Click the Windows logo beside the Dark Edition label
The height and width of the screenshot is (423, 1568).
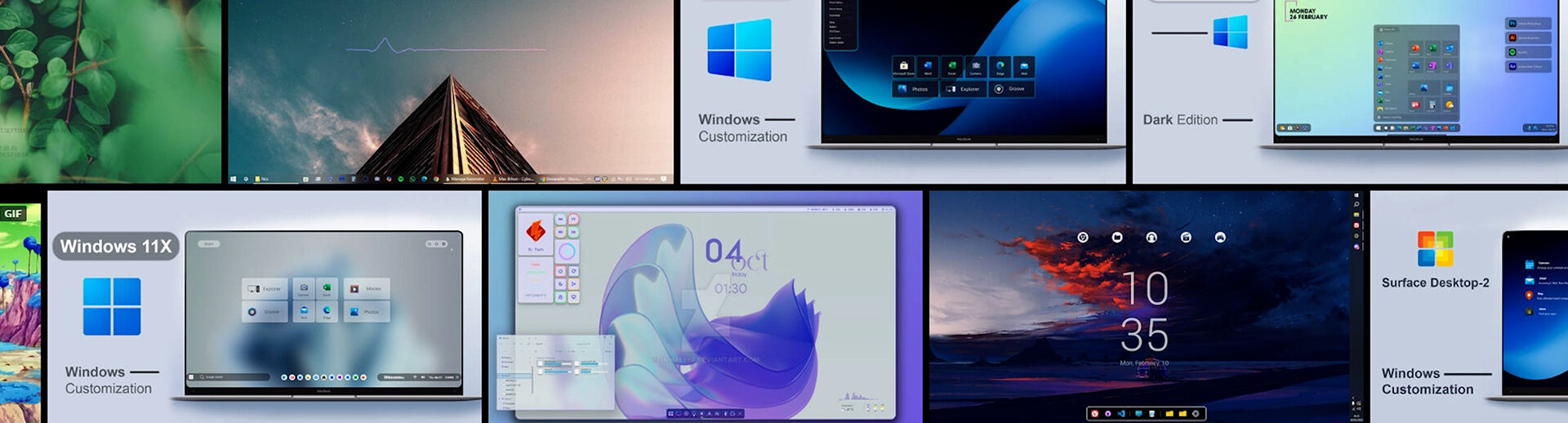(x=1230, y=33)
